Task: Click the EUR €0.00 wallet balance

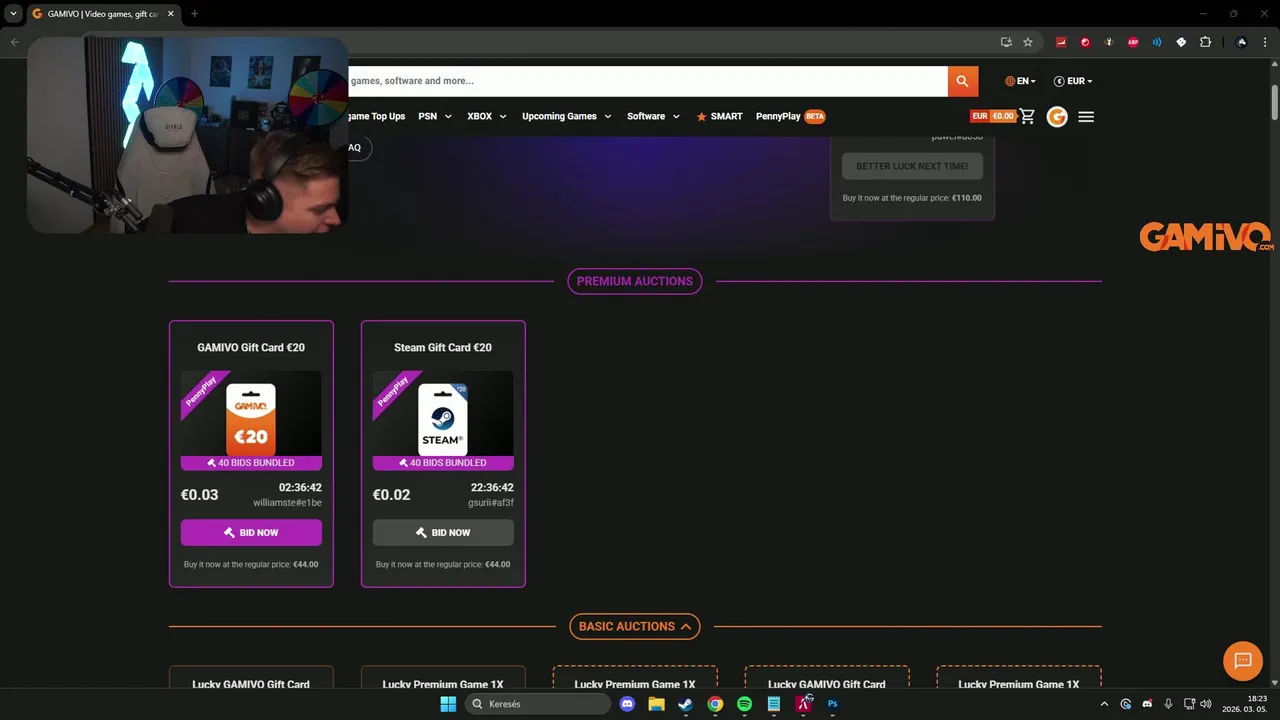Action: (x=993, y=116)
